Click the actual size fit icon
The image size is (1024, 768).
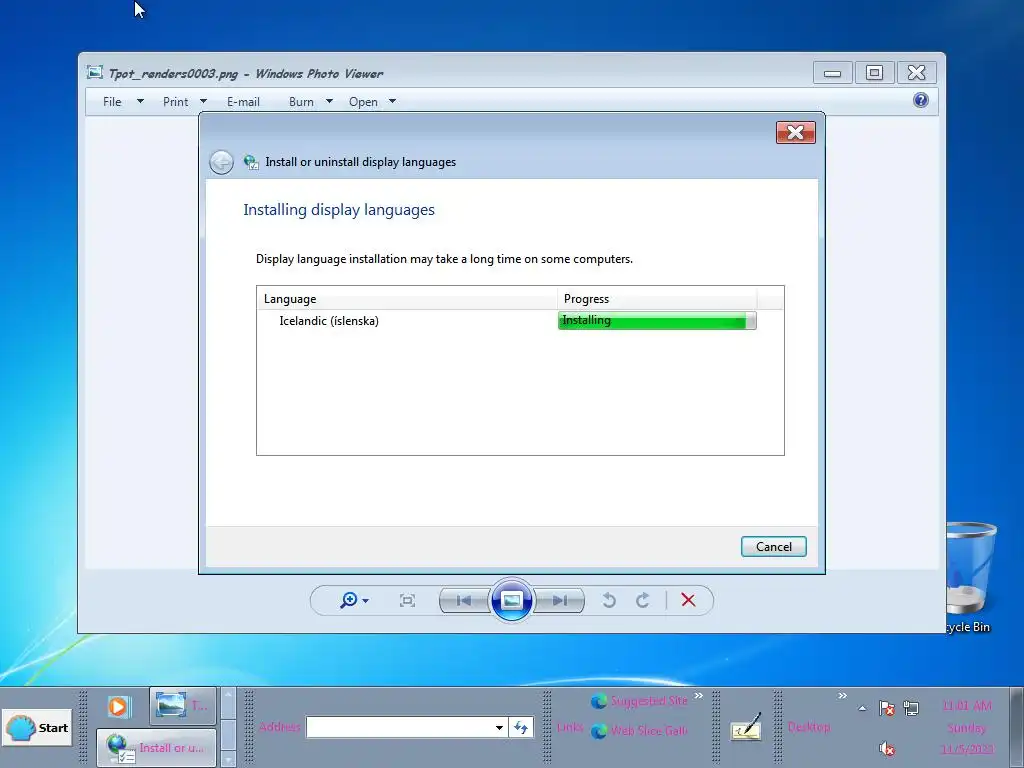[407, 600]
